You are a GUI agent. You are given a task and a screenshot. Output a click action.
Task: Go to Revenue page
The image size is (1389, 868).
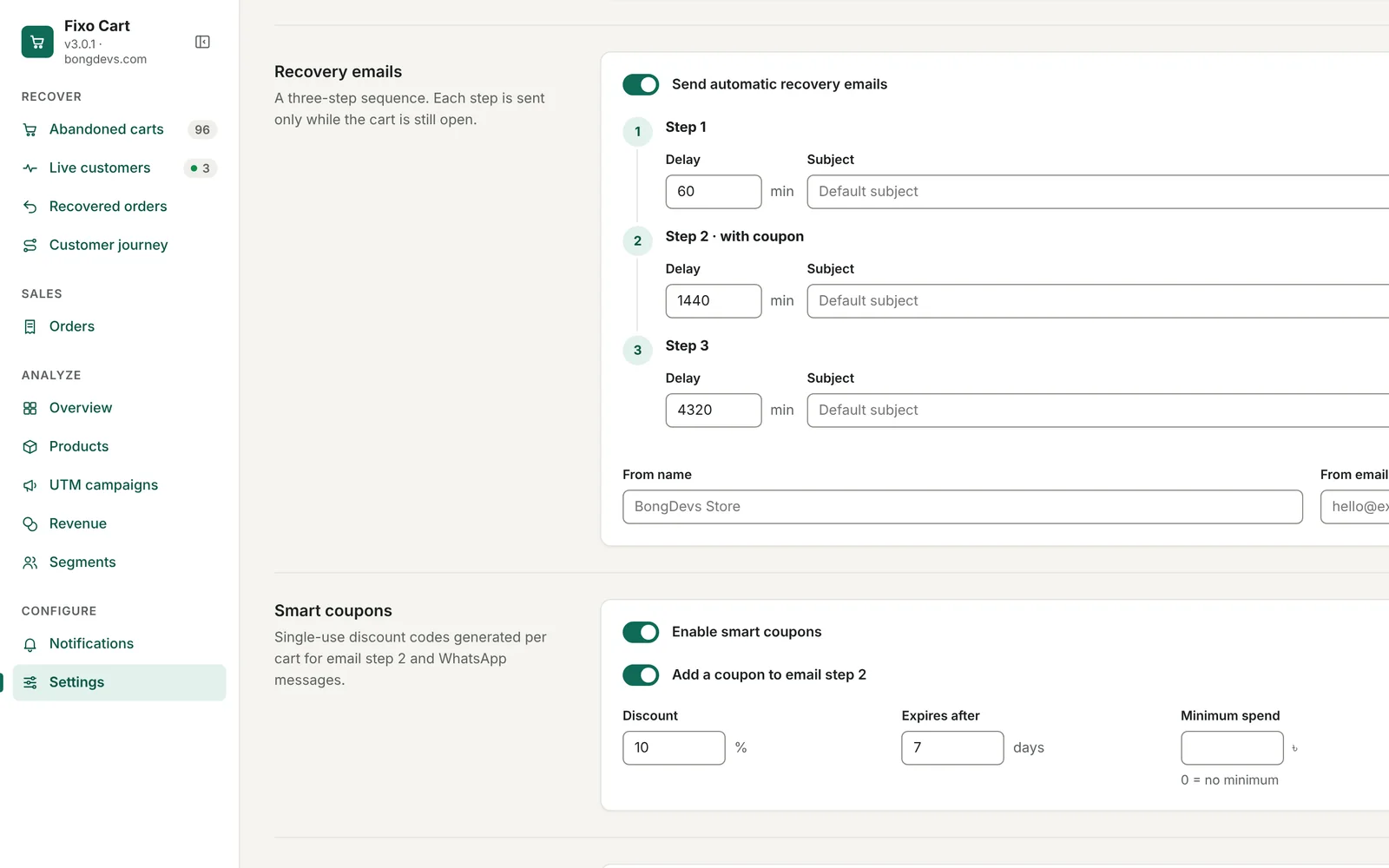pyautogui.click(x=119, y=523)
